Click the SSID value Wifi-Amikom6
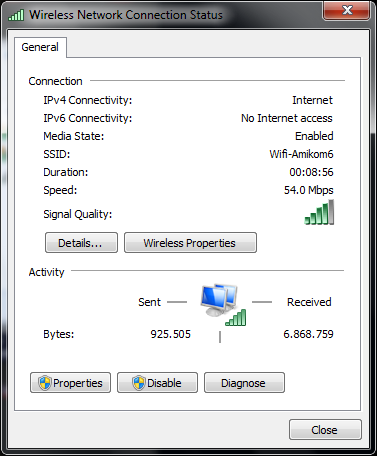Viewport: 377px width, 456px height. [x=301, y=154]
